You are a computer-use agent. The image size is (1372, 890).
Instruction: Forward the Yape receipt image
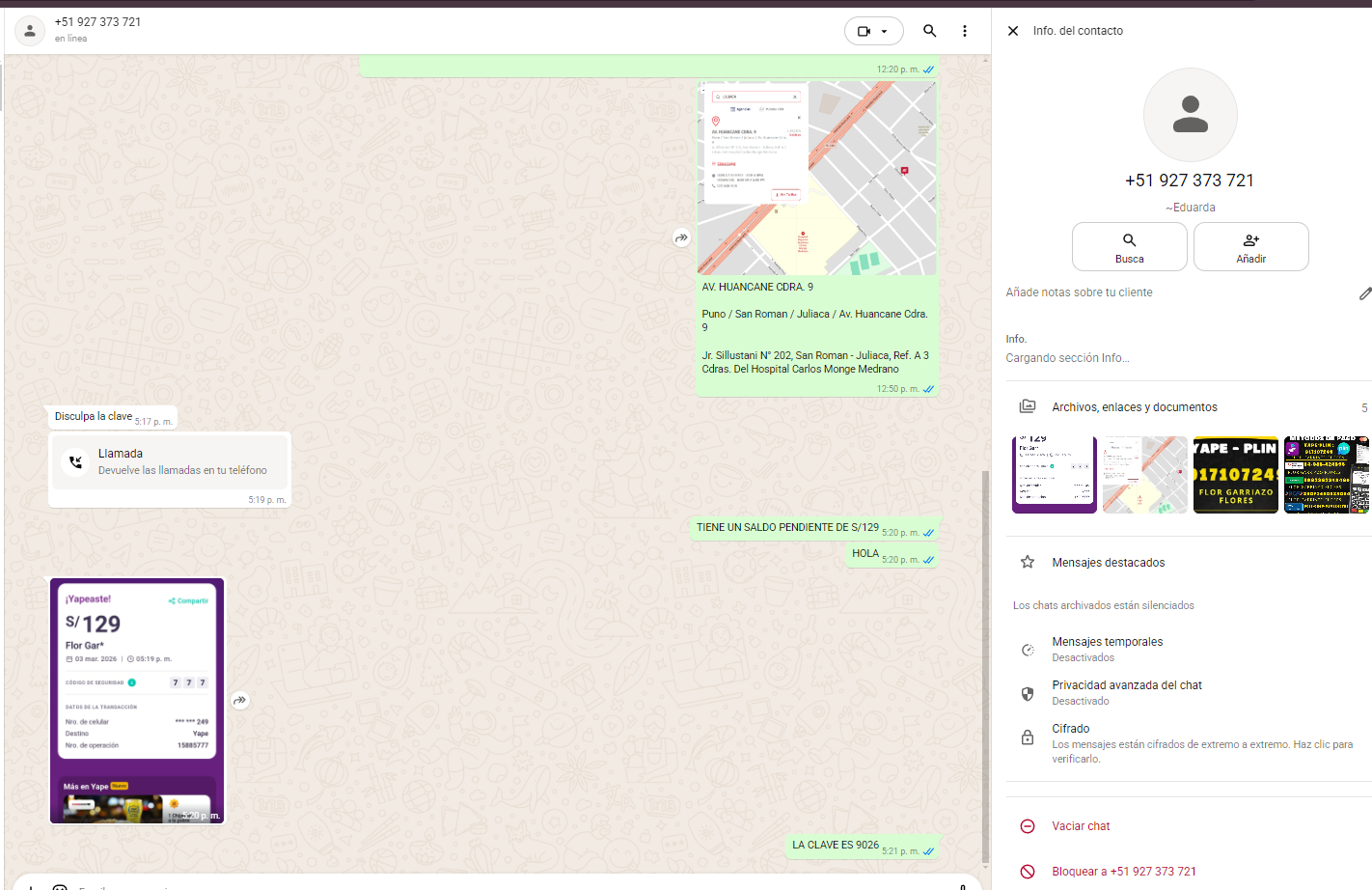240,701
